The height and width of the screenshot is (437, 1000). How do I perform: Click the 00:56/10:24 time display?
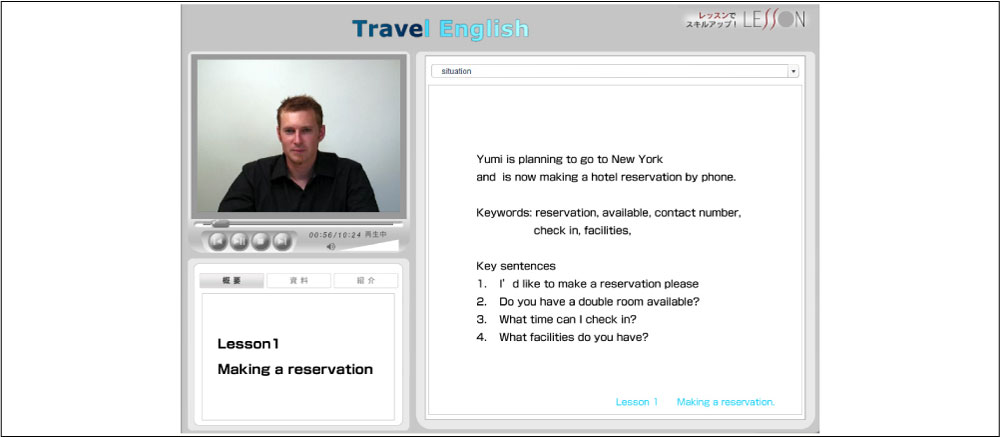click(x=335, y=235)
